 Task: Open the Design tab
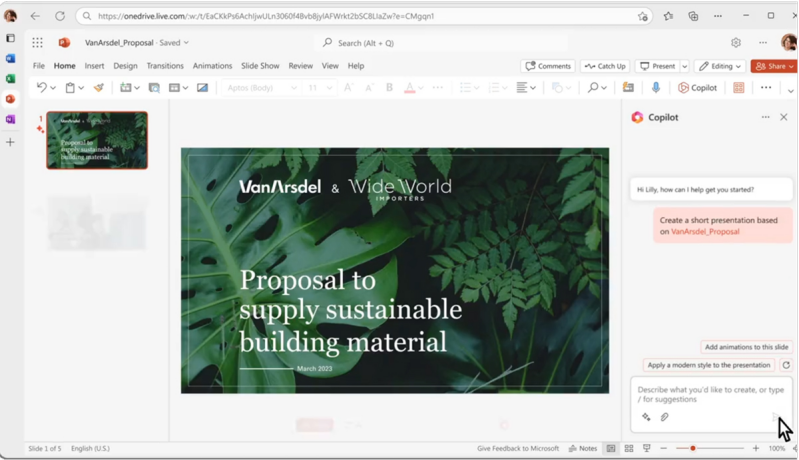125,66
